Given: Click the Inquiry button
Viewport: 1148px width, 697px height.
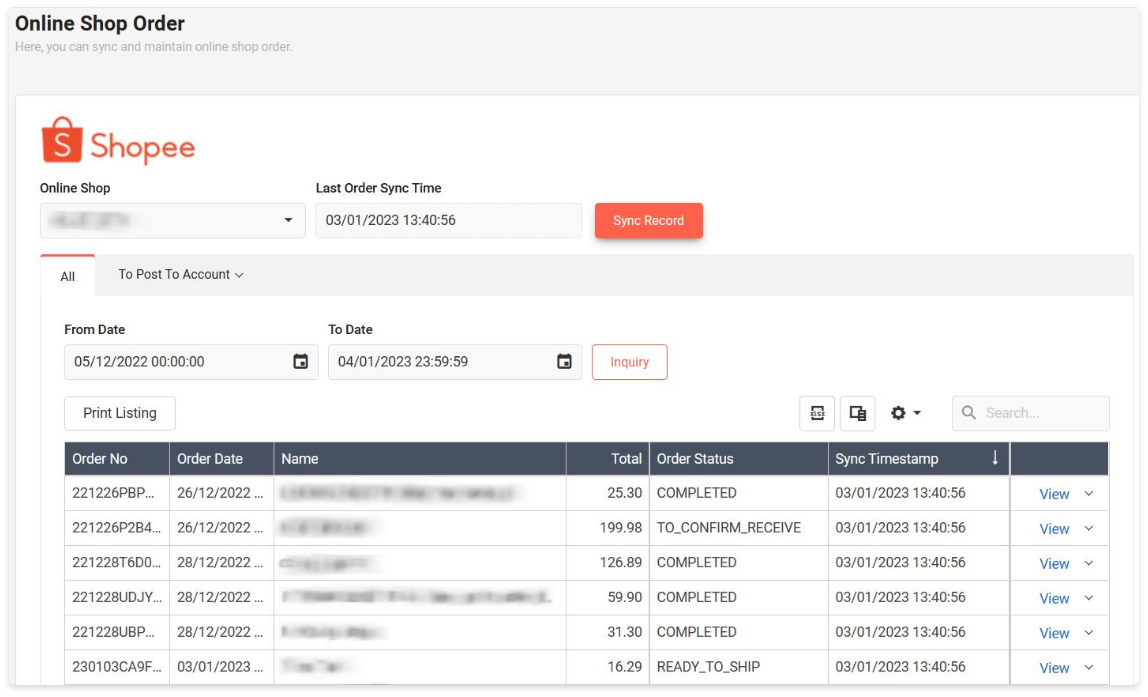Looking at the screenshot, I should [629, 362].
